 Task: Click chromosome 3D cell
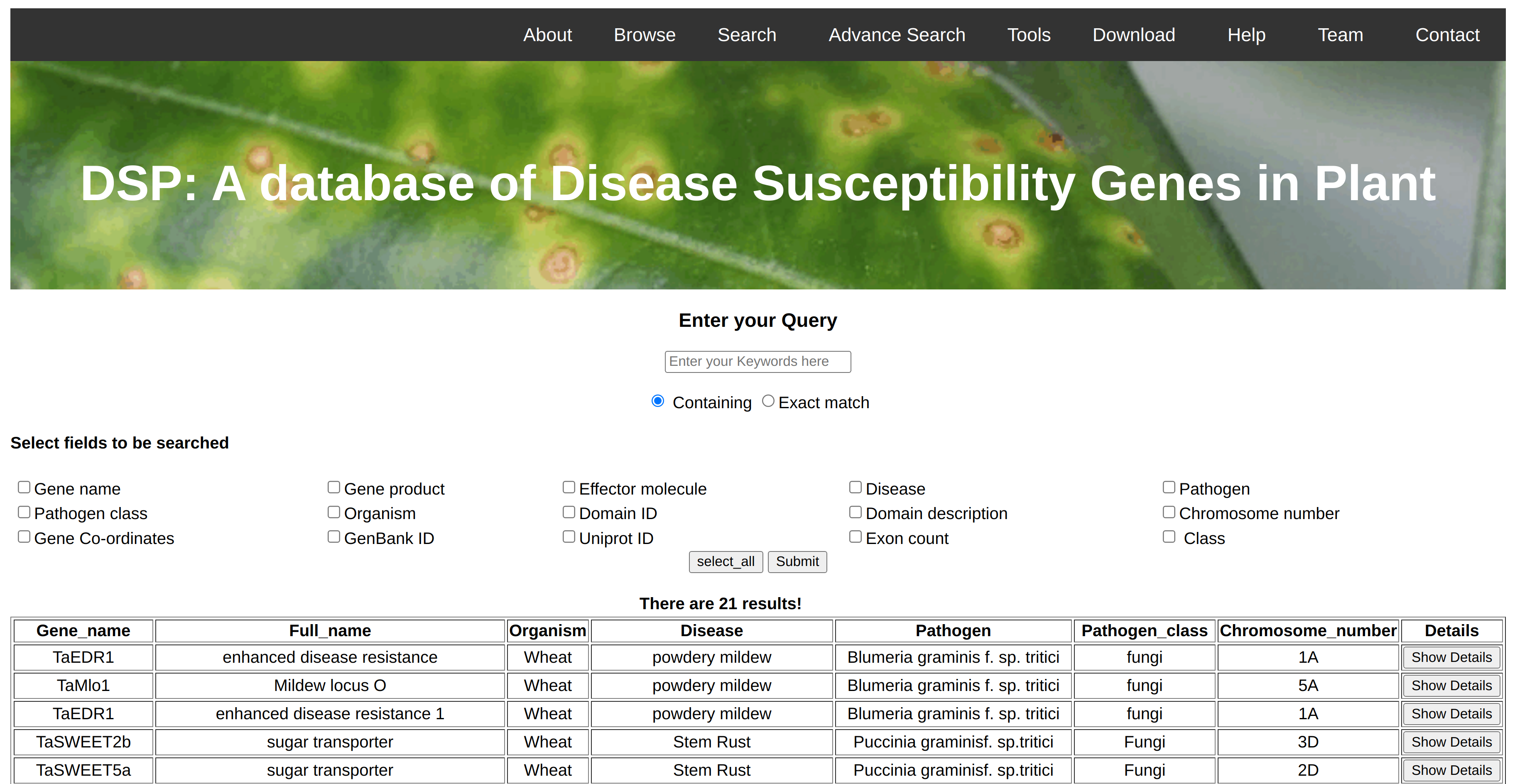[x=1308, y=742]
